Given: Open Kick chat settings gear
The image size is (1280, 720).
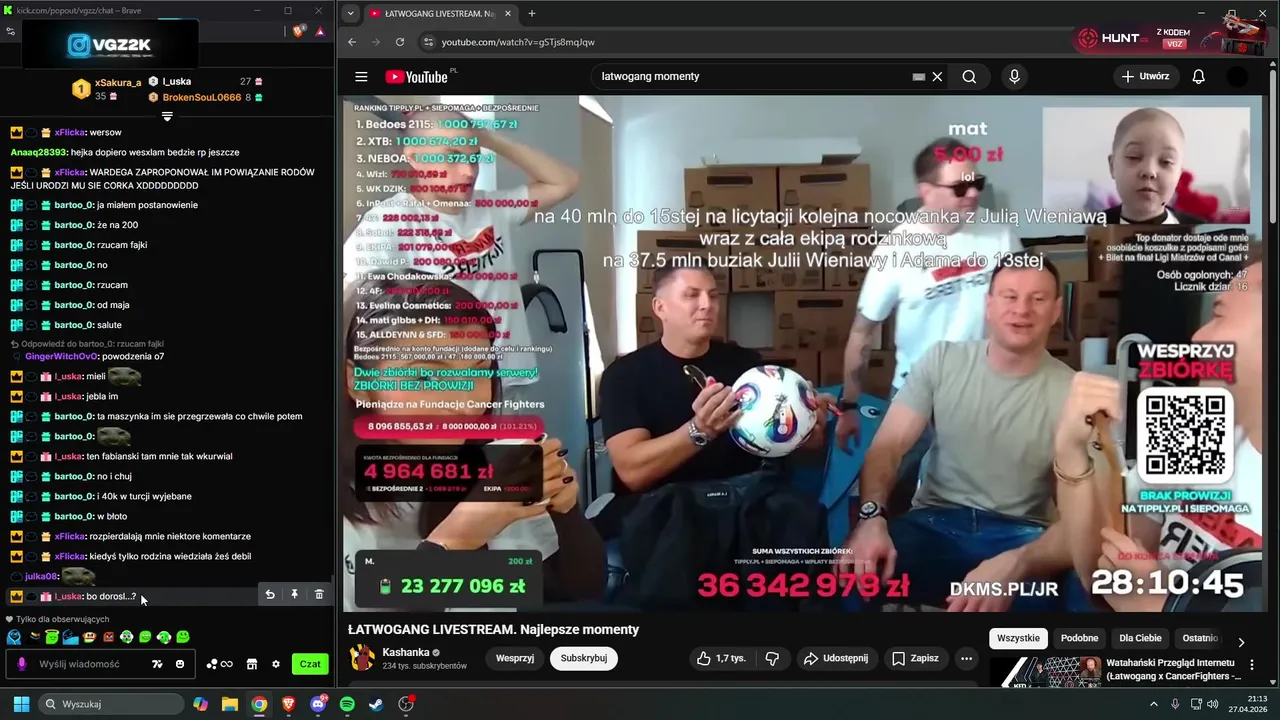Looking at the screenshot, I should 276,664.
